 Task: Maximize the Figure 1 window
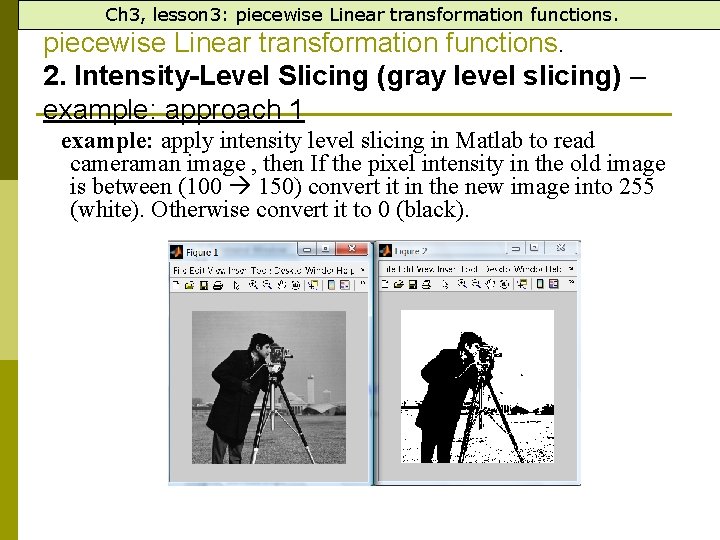pos(326,249)
